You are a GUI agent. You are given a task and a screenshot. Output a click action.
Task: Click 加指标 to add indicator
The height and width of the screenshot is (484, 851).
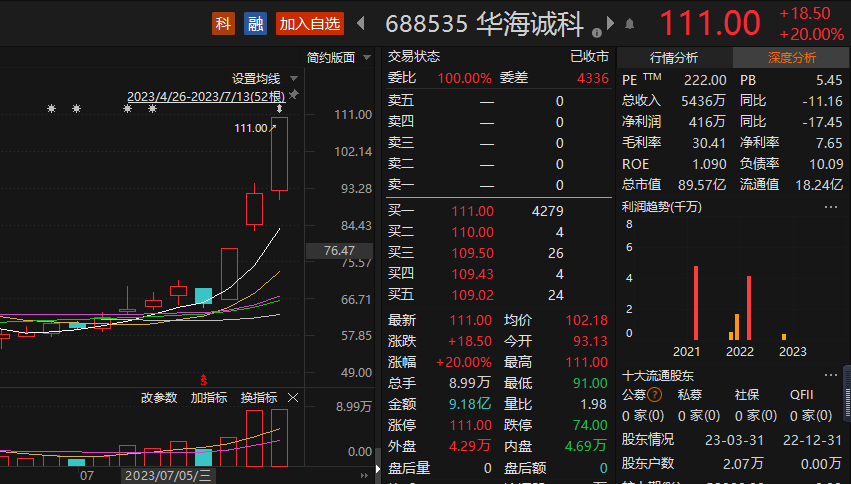[209, 398]
